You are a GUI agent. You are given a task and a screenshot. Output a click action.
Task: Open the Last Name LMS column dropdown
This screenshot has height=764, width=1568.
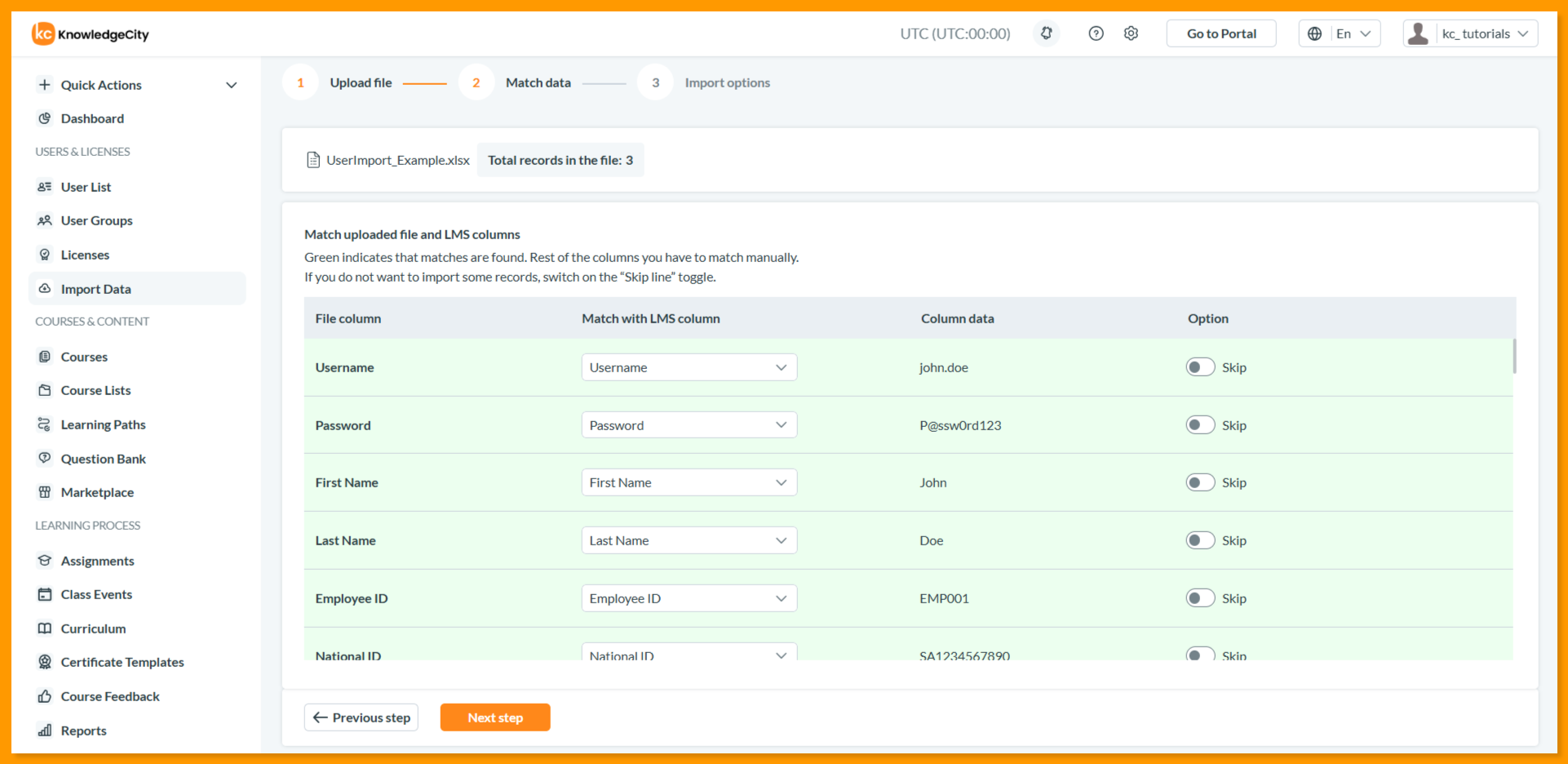689,540
